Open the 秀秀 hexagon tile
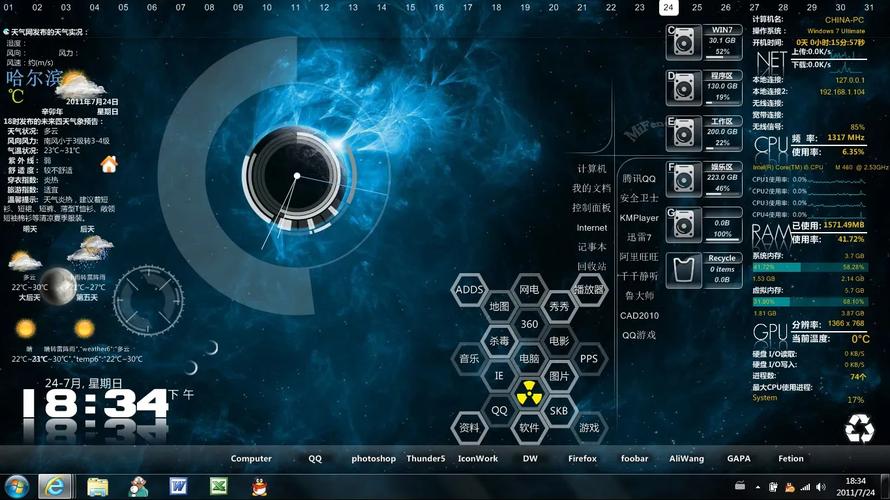 click(x=559, y=306)
